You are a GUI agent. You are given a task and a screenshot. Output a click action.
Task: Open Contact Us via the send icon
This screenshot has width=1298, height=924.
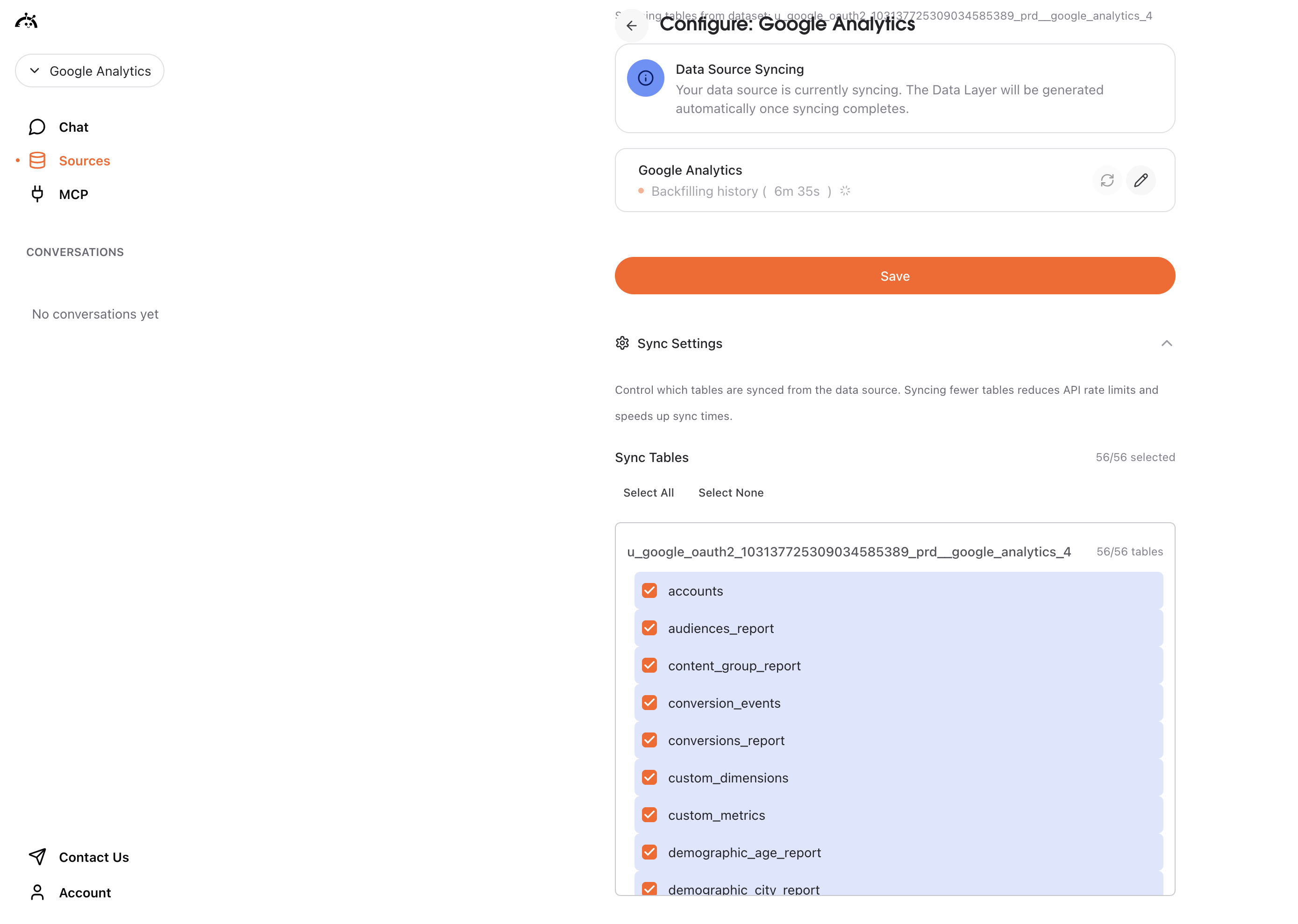36,856
